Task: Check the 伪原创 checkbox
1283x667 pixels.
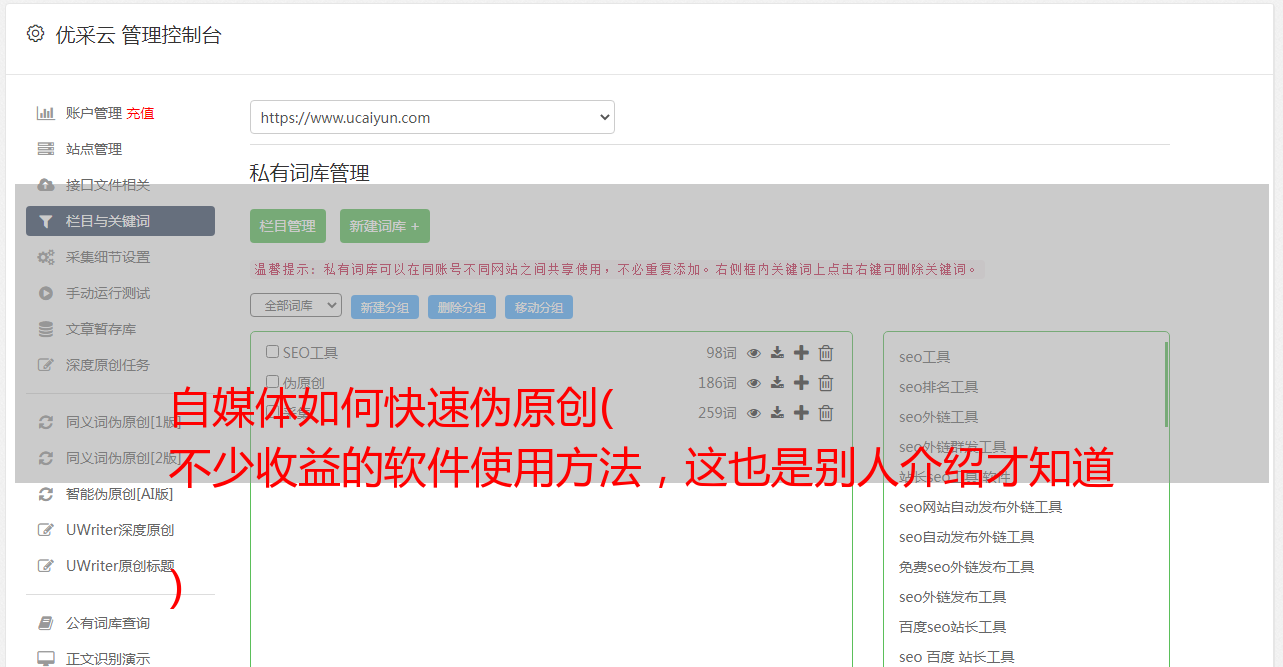Action: pyautogui.click(x=272, y=382)
